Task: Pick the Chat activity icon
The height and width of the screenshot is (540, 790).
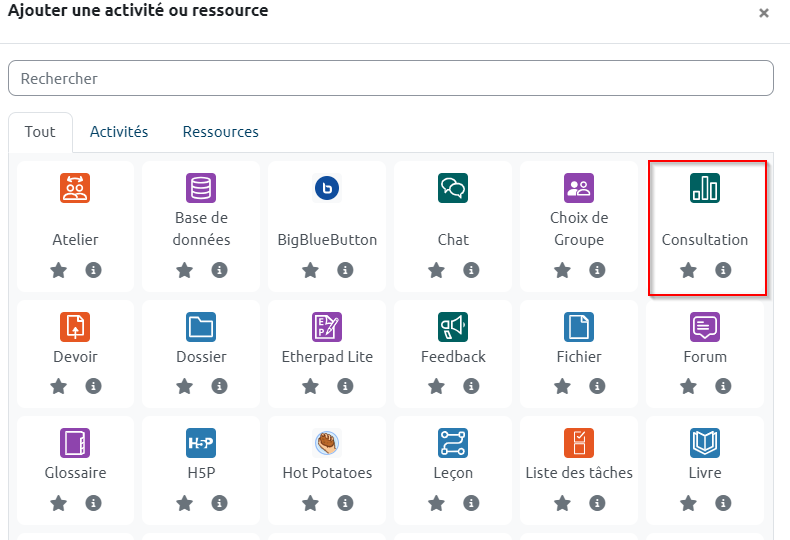Action: [x=453, y=188]
